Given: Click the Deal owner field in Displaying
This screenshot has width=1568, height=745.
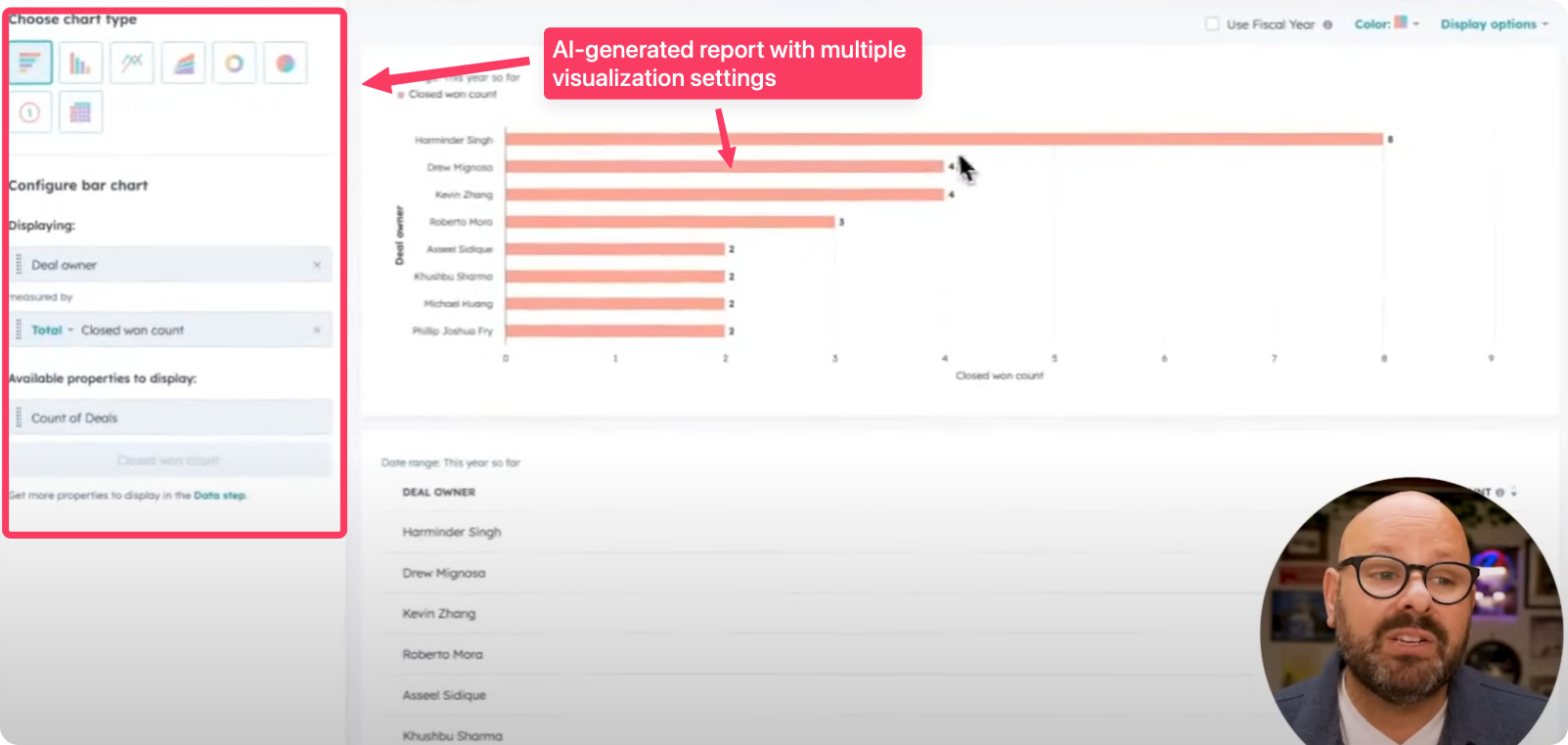Looking at the screenshot, I should (x=171, y=265).
